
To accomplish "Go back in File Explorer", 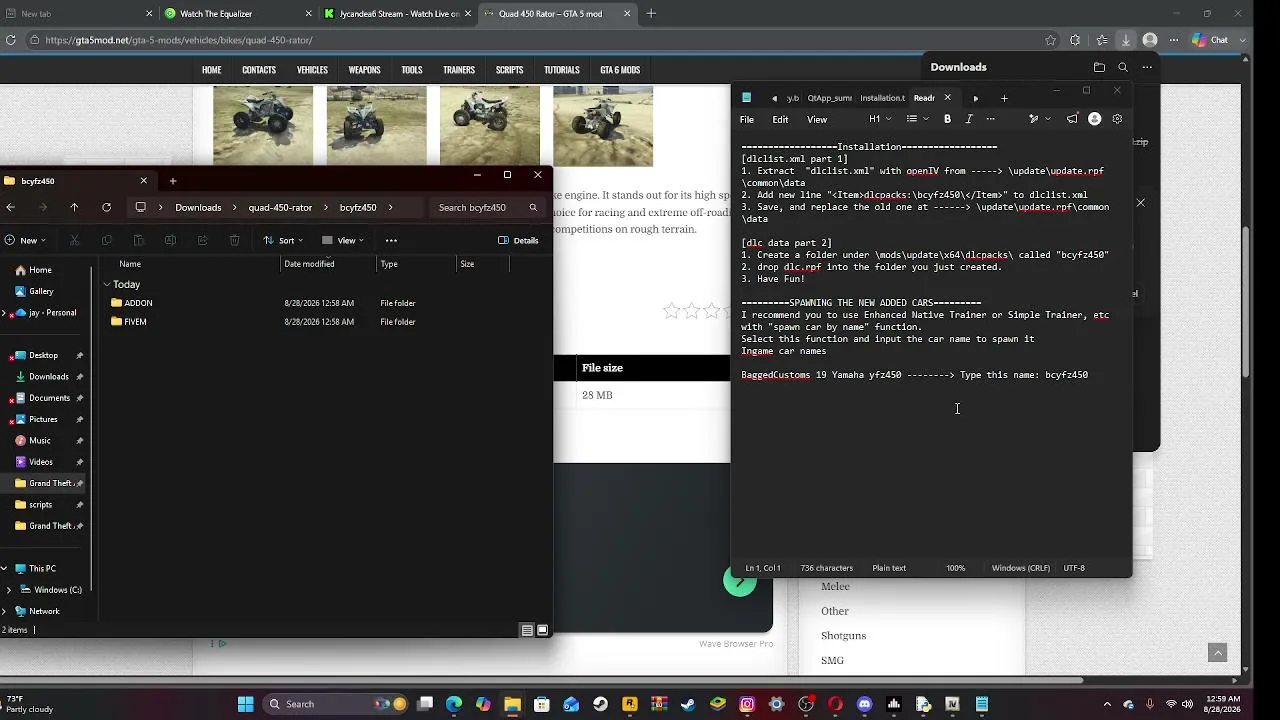I will pyautogui.click(x=10, y=207).
